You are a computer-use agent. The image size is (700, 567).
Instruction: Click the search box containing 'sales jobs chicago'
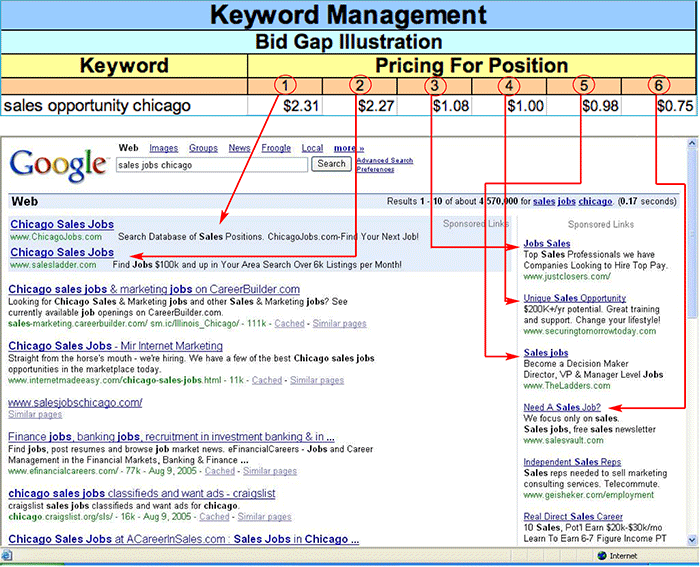(x=212, y=164)
